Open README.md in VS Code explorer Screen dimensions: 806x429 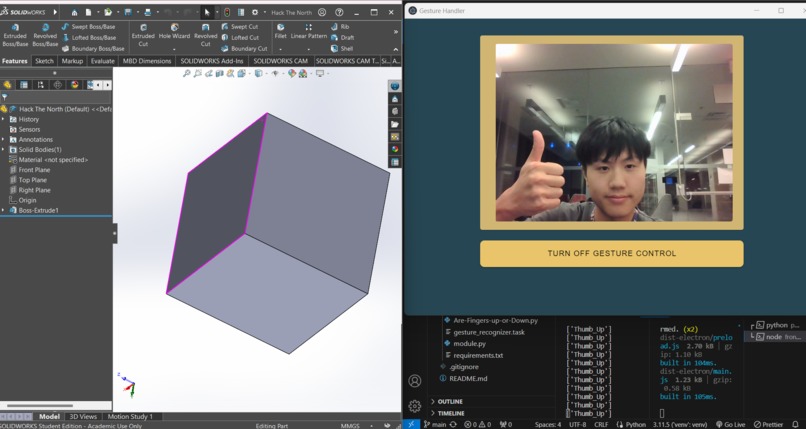coord(463,378)
